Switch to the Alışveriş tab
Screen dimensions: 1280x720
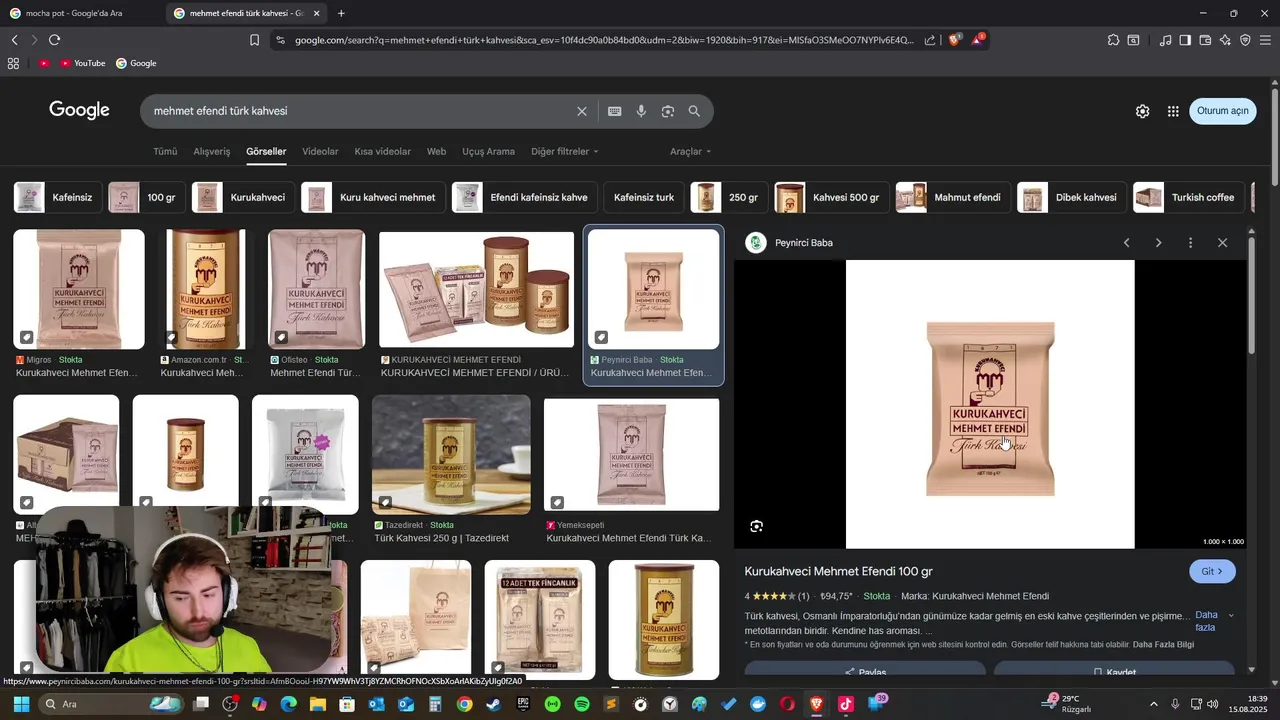[212, 152]
